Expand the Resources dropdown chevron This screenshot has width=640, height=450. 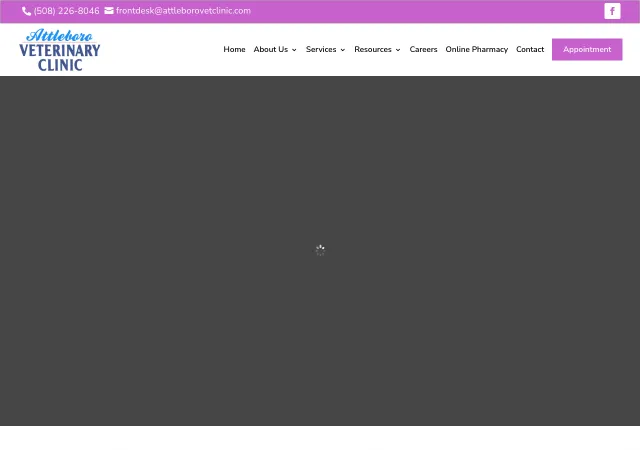398,50
